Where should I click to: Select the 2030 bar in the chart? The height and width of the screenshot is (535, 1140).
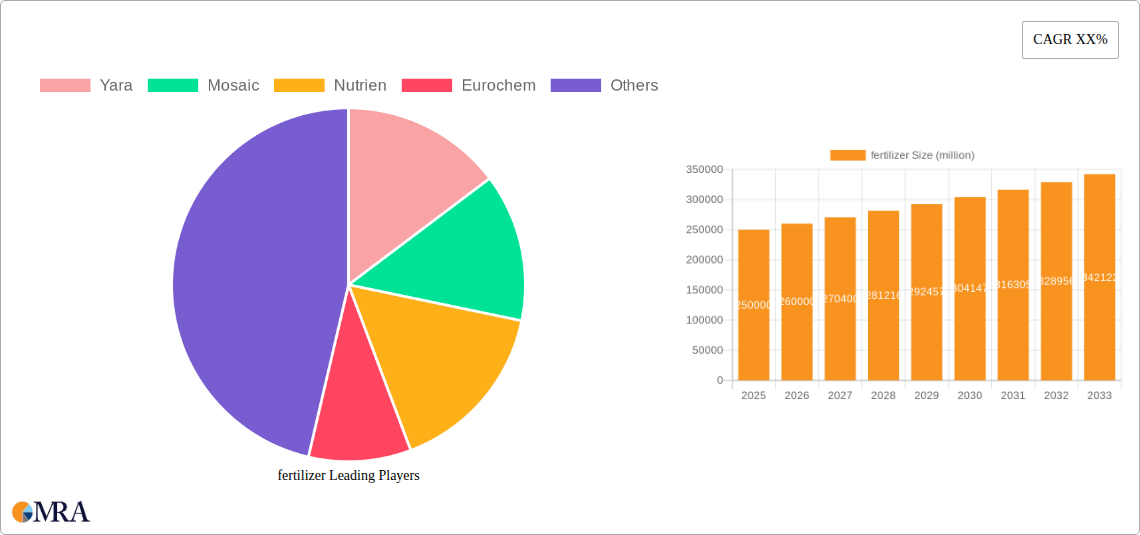coord(970,289)
